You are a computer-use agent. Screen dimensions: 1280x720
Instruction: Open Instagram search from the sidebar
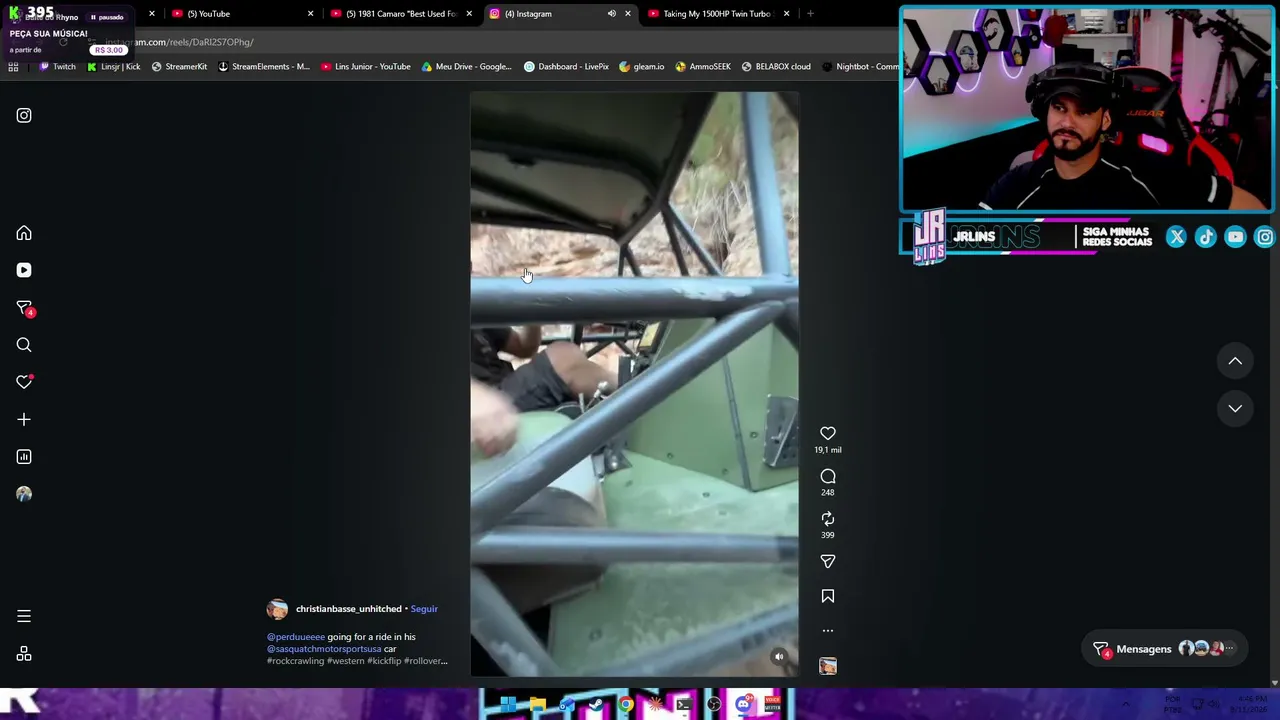point(24,345)
